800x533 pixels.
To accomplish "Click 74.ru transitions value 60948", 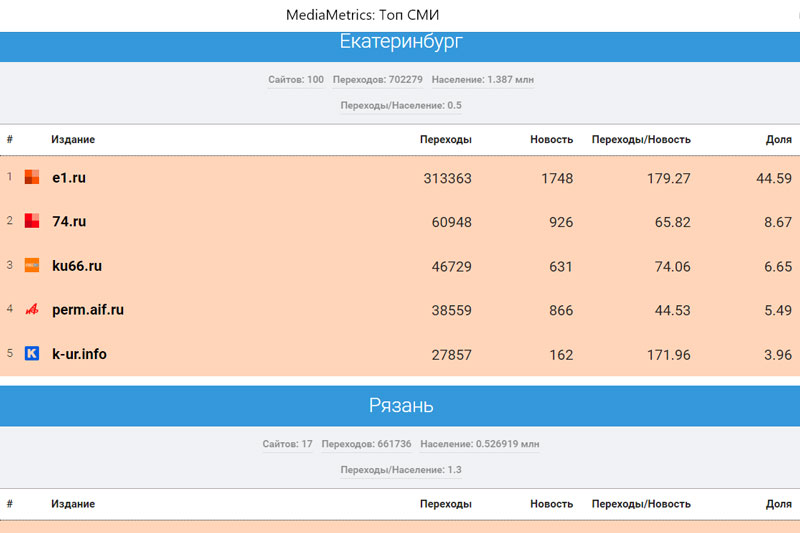I will pyautogui.click(x=452, y=222).
